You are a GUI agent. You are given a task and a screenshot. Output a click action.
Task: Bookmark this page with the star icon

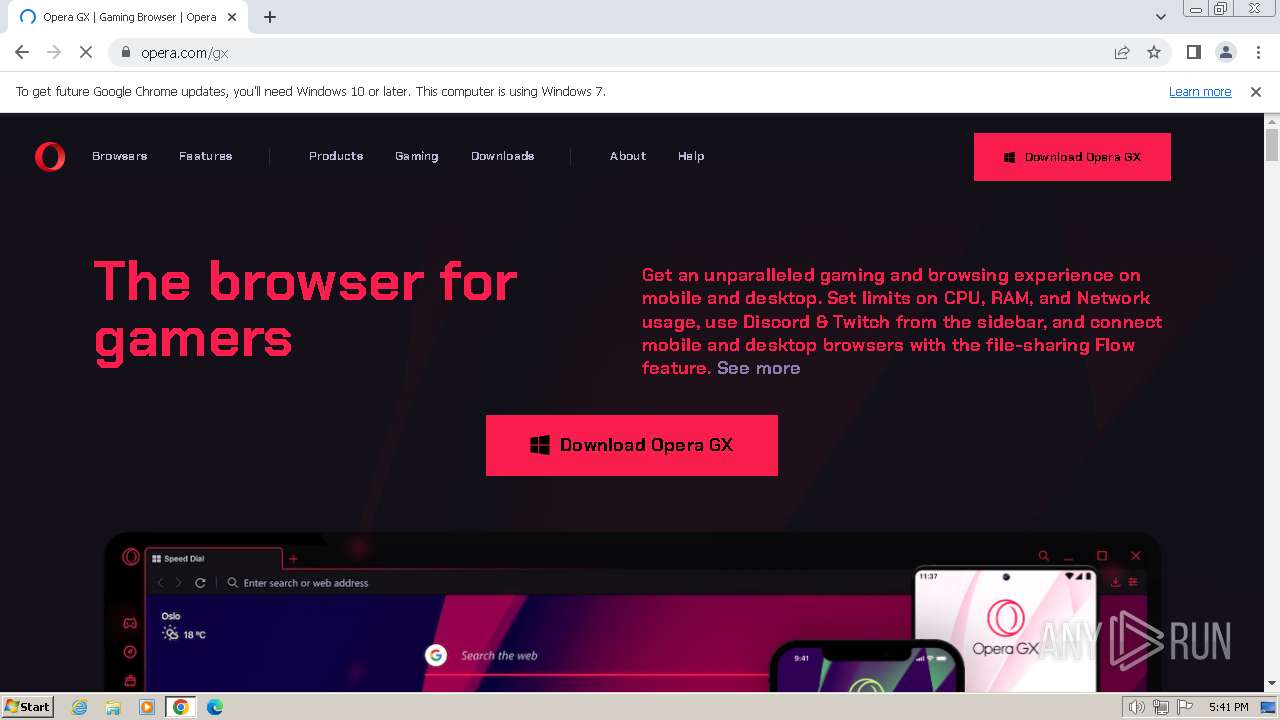point(1154,53)
